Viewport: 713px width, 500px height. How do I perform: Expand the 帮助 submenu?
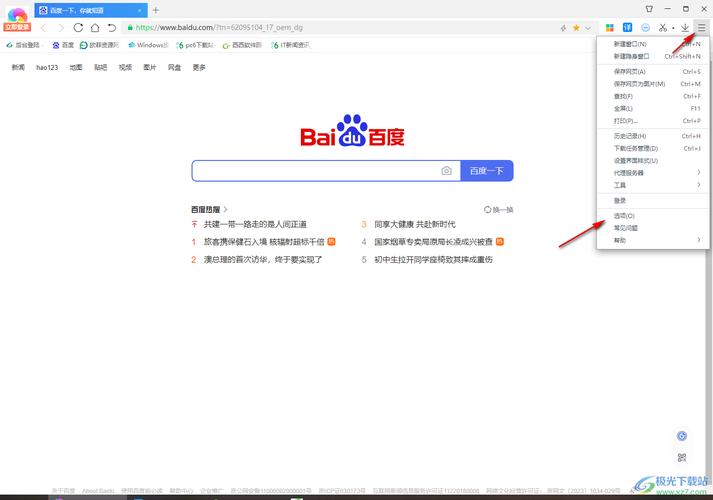coord(653,240)
